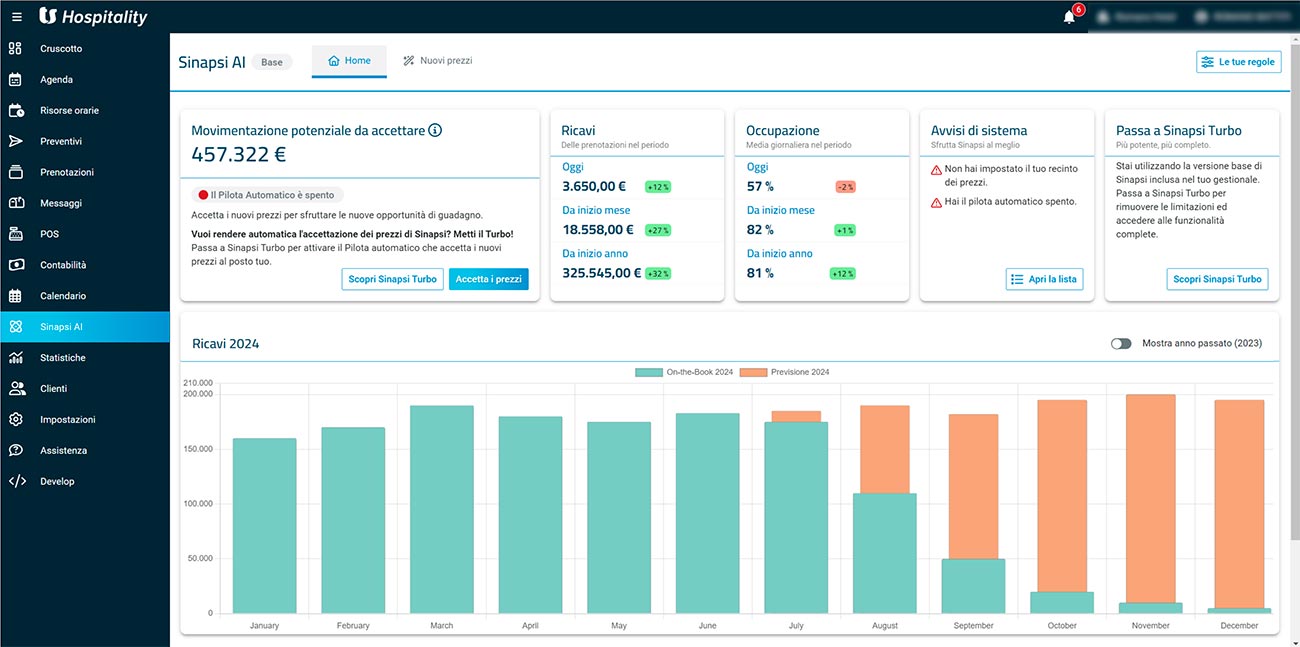Image resolution: width=1300 pixels, height=647 pixels.
Task: Click the Sinapsi AI page title
Action: [212, 62]
